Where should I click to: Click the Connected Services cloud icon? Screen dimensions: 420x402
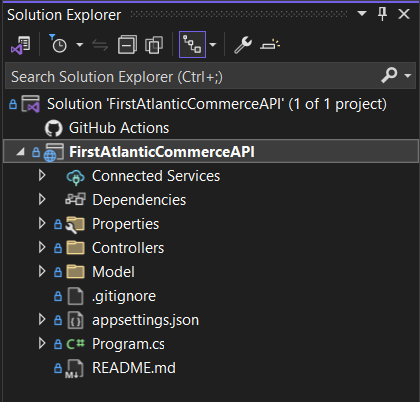click(76, 177)
